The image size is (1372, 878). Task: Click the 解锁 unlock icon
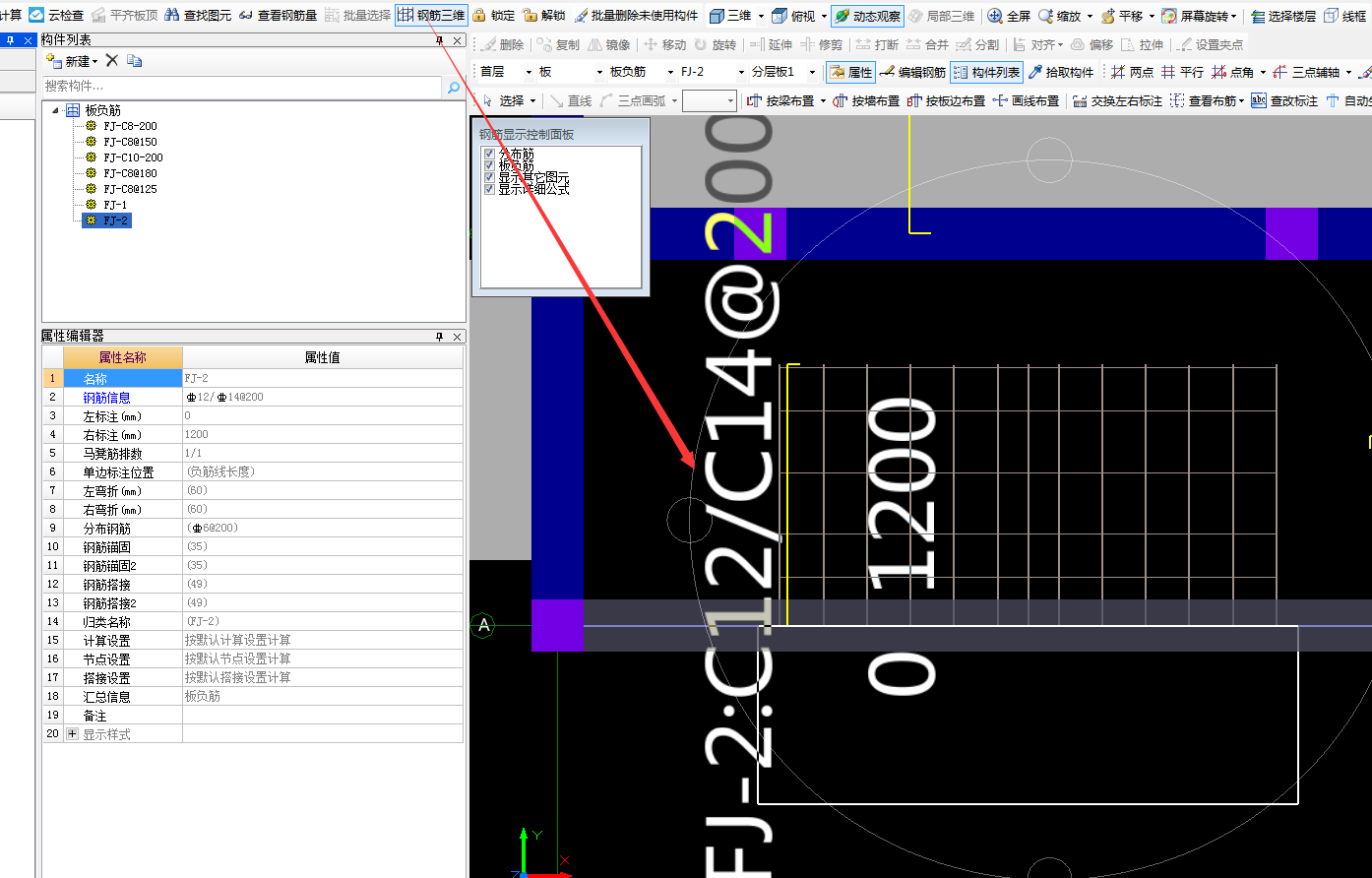click(530, 15)
